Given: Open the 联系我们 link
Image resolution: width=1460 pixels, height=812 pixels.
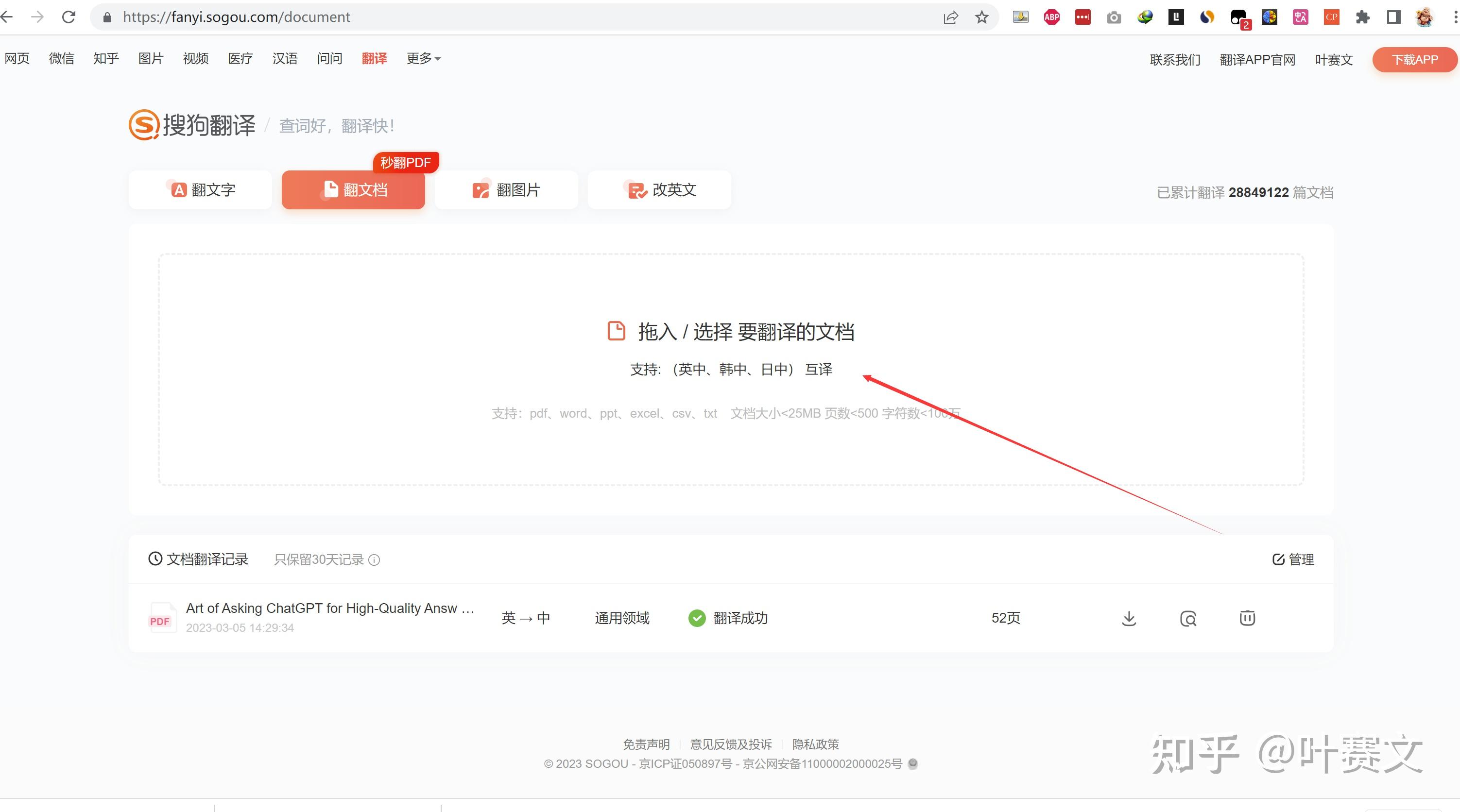Looking at the screenshot, I should 1175,60.
